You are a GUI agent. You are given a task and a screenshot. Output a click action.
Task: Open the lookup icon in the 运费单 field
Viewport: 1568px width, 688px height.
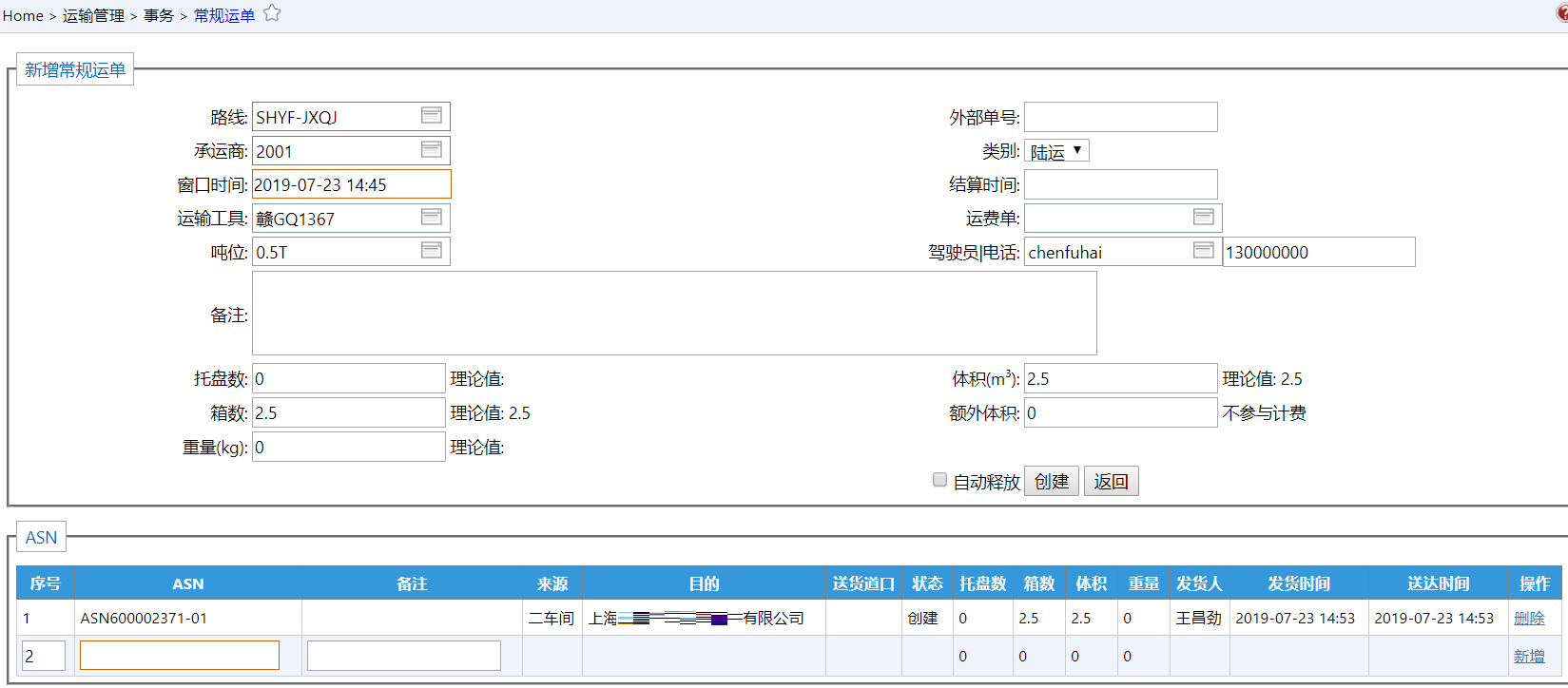[x=1204, y=218]
